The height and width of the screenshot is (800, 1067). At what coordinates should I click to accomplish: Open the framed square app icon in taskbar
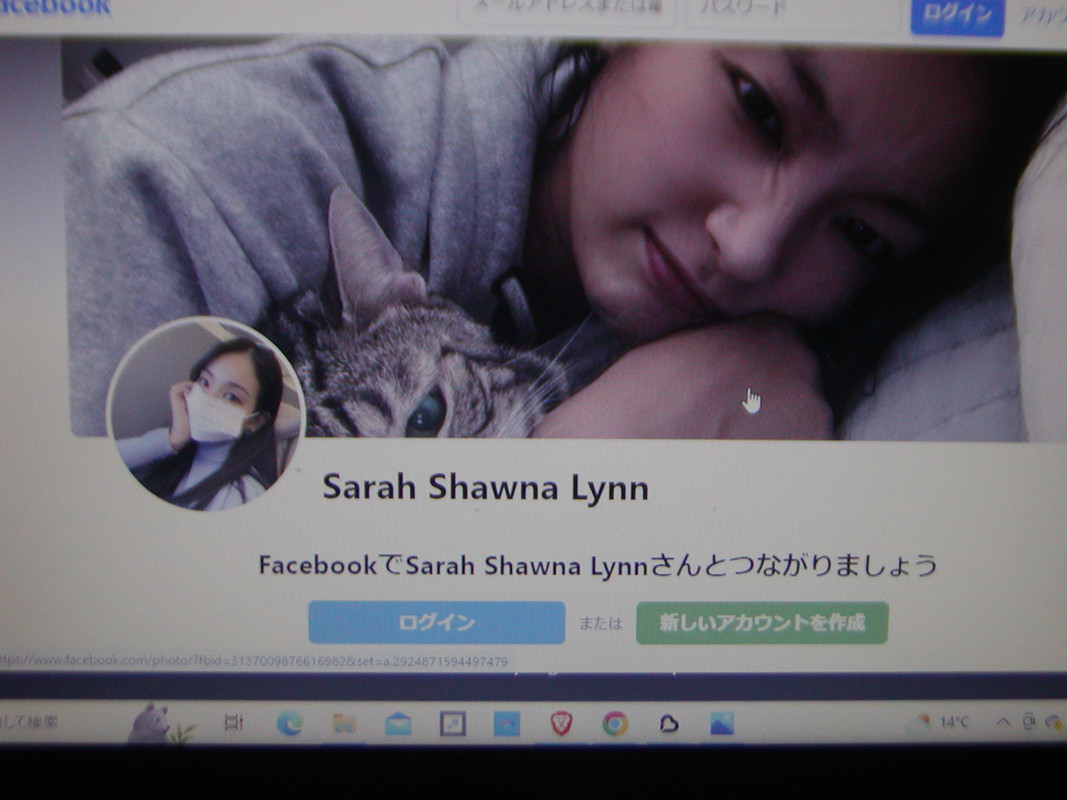click(453, 724)
